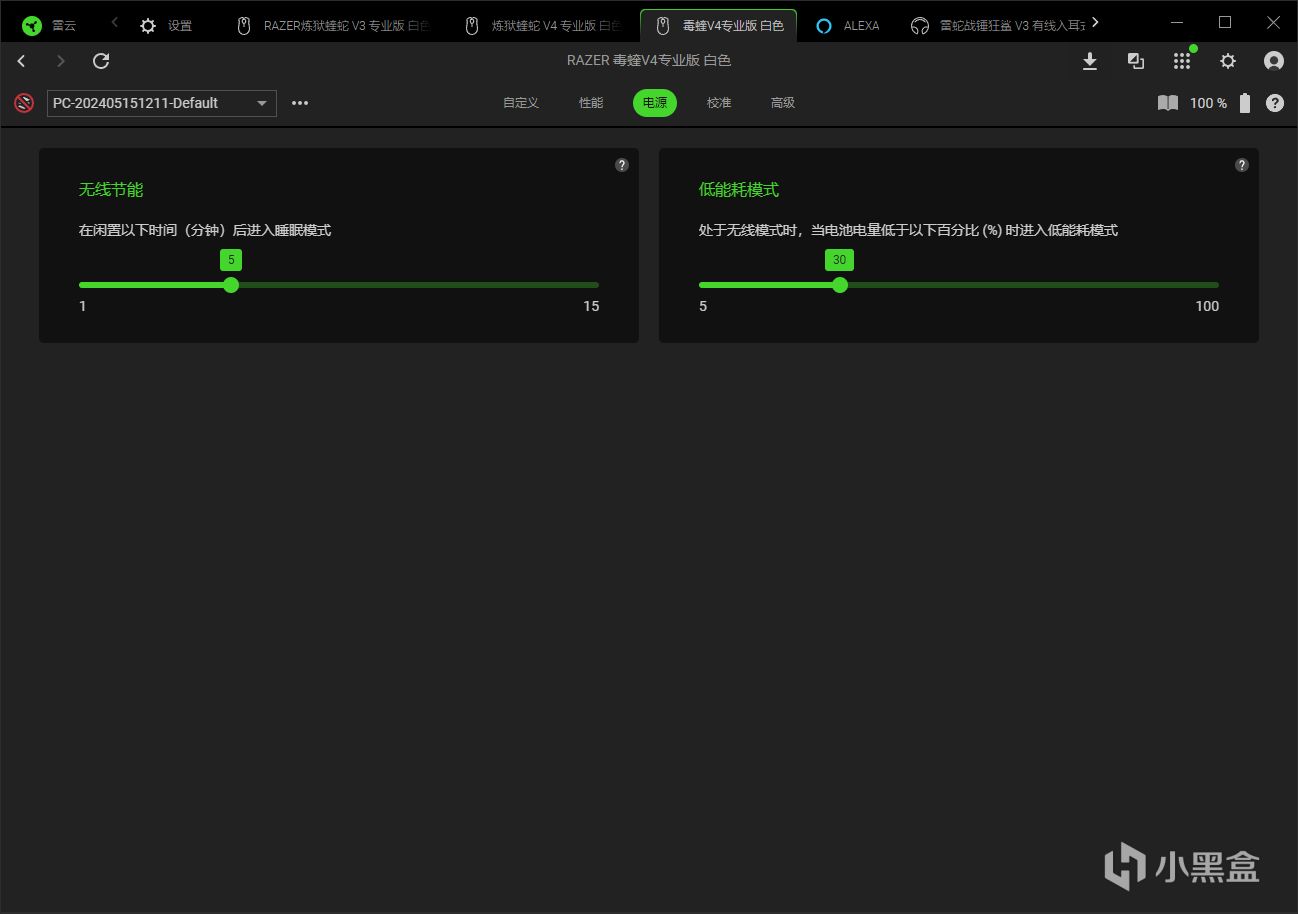The image size is (1298, 914).
Task: Open the RAZER炼狱蝰蛇 V3 专业版 tab
Action: click(x=335, y=26)
